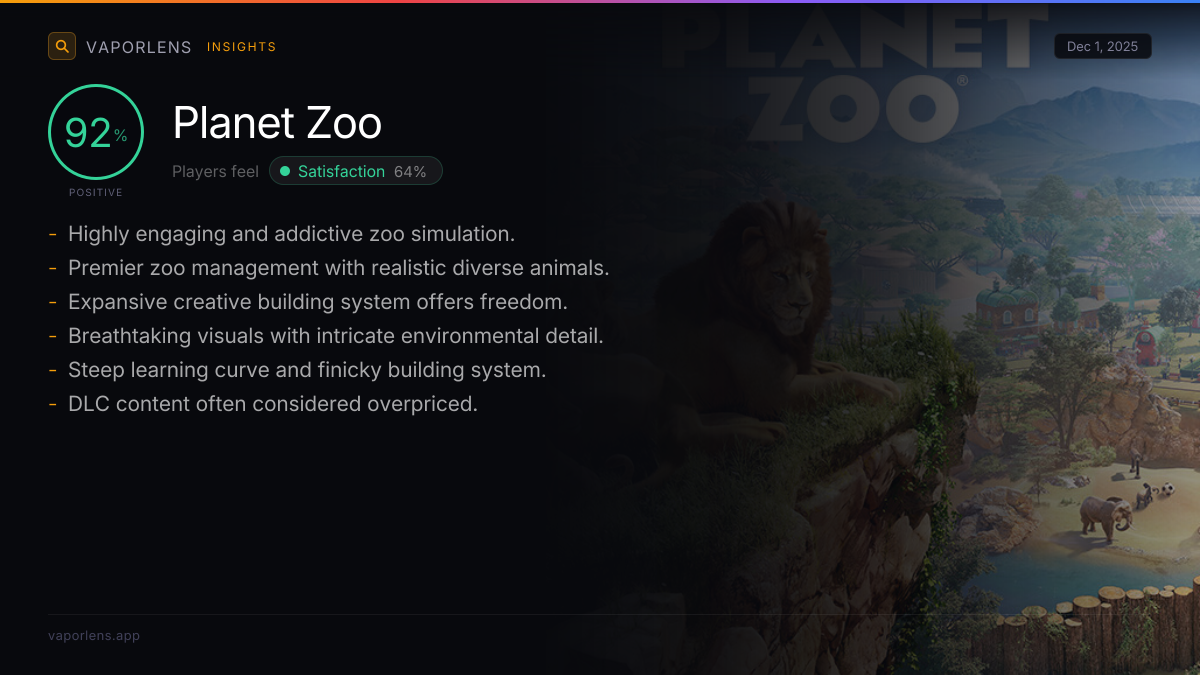This screenshot has height=675, width=1200.
Task: Click the Vaporlens magnifying glass logo icon
Action: (62, 46)
